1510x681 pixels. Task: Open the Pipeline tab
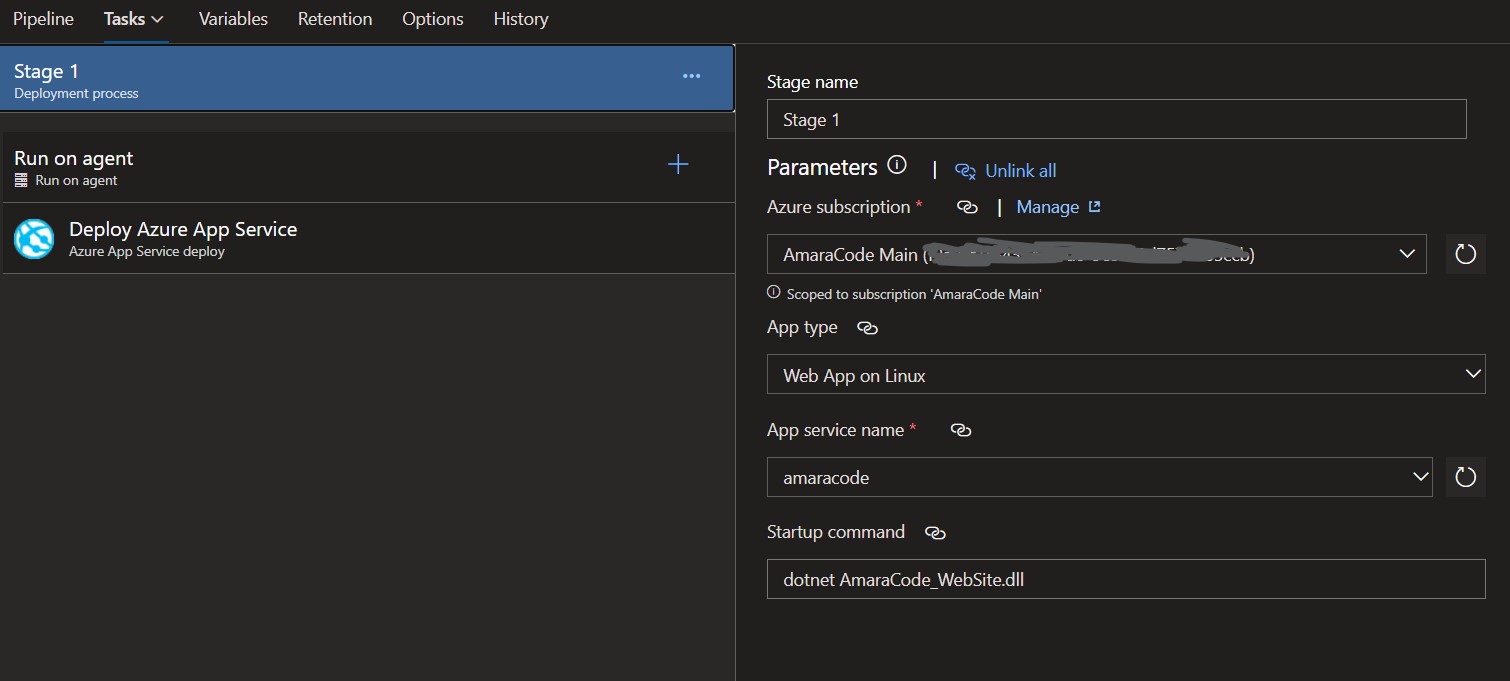pos(43,19)
